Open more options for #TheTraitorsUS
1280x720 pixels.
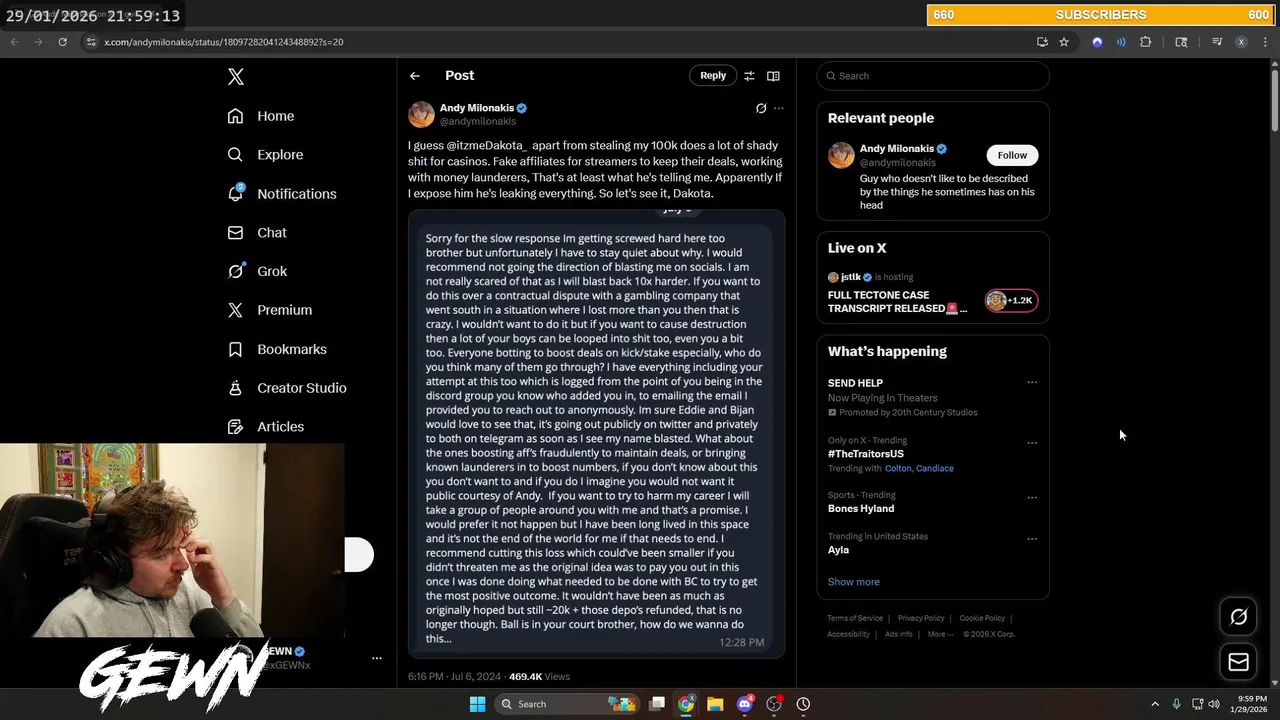coord(1032,443)
